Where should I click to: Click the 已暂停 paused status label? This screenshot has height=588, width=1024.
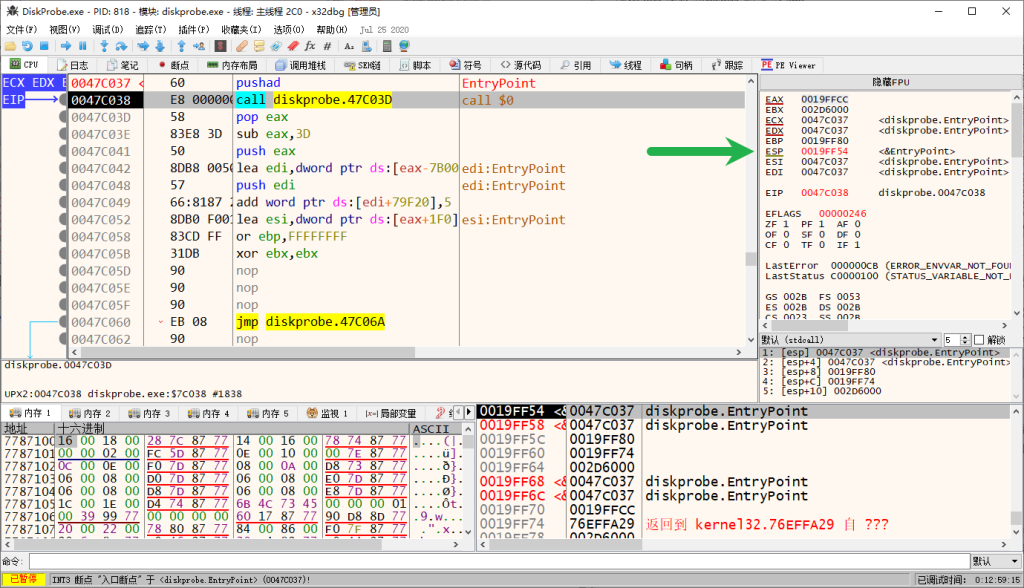point(24,580)
